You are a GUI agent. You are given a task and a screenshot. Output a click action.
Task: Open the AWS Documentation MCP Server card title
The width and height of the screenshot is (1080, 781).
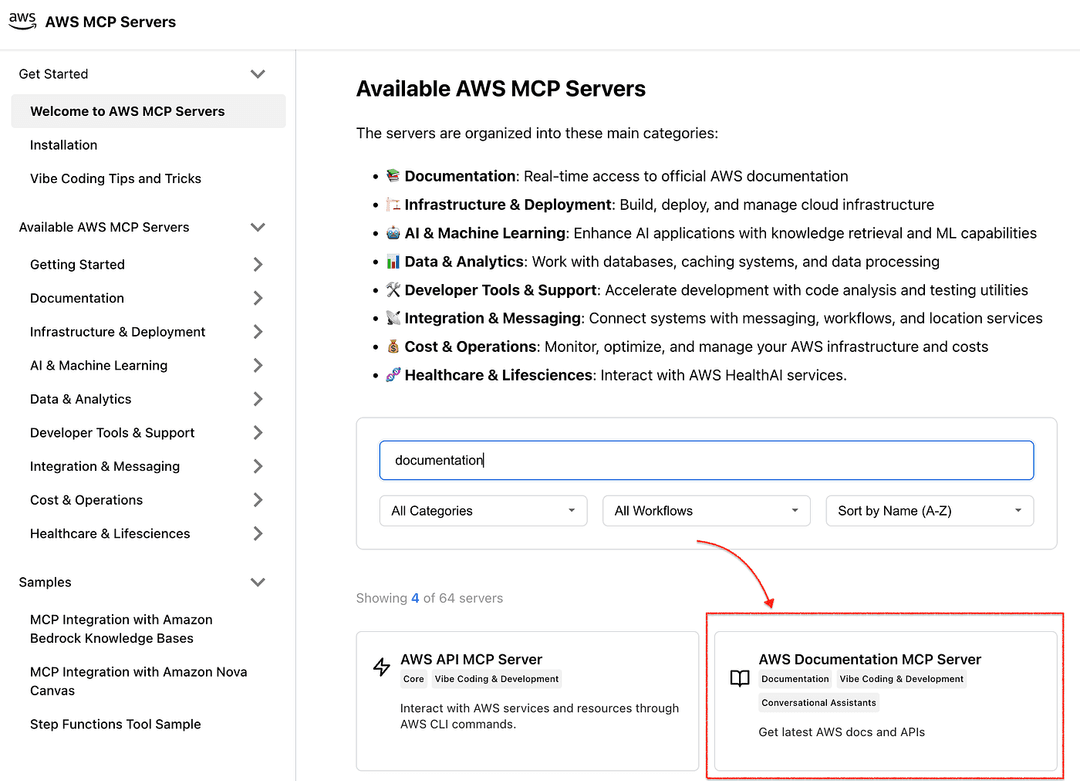tap(870, 659)
